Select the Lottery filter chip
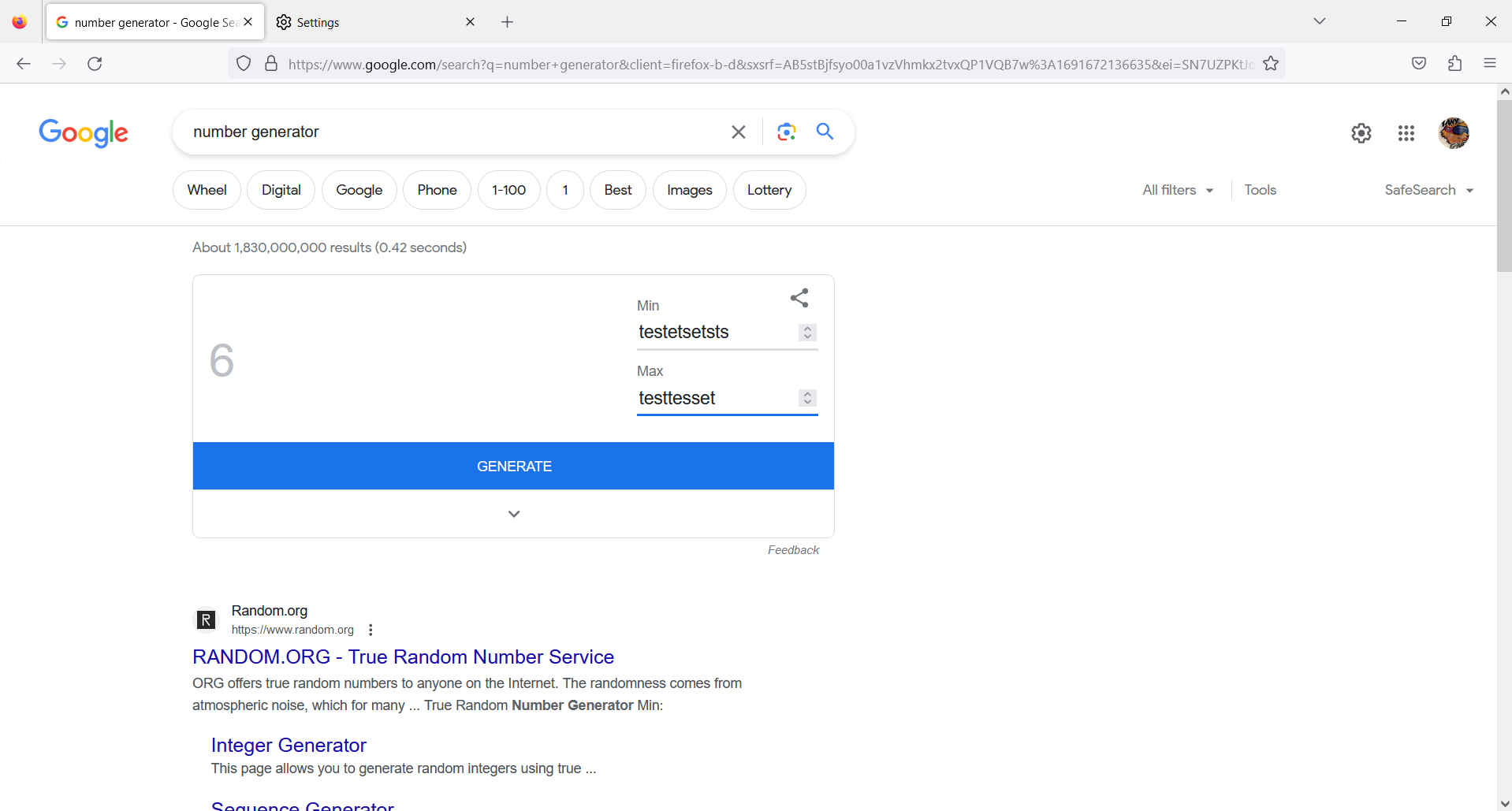Screen dimensions: 1512x811 (x=769, y=190)
